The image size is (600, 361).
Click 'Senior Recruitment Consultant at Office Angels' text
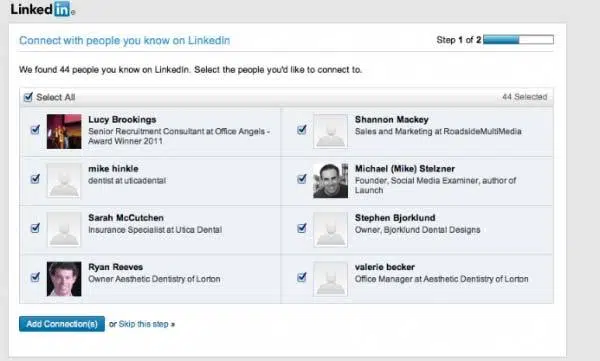pos(179,136)
